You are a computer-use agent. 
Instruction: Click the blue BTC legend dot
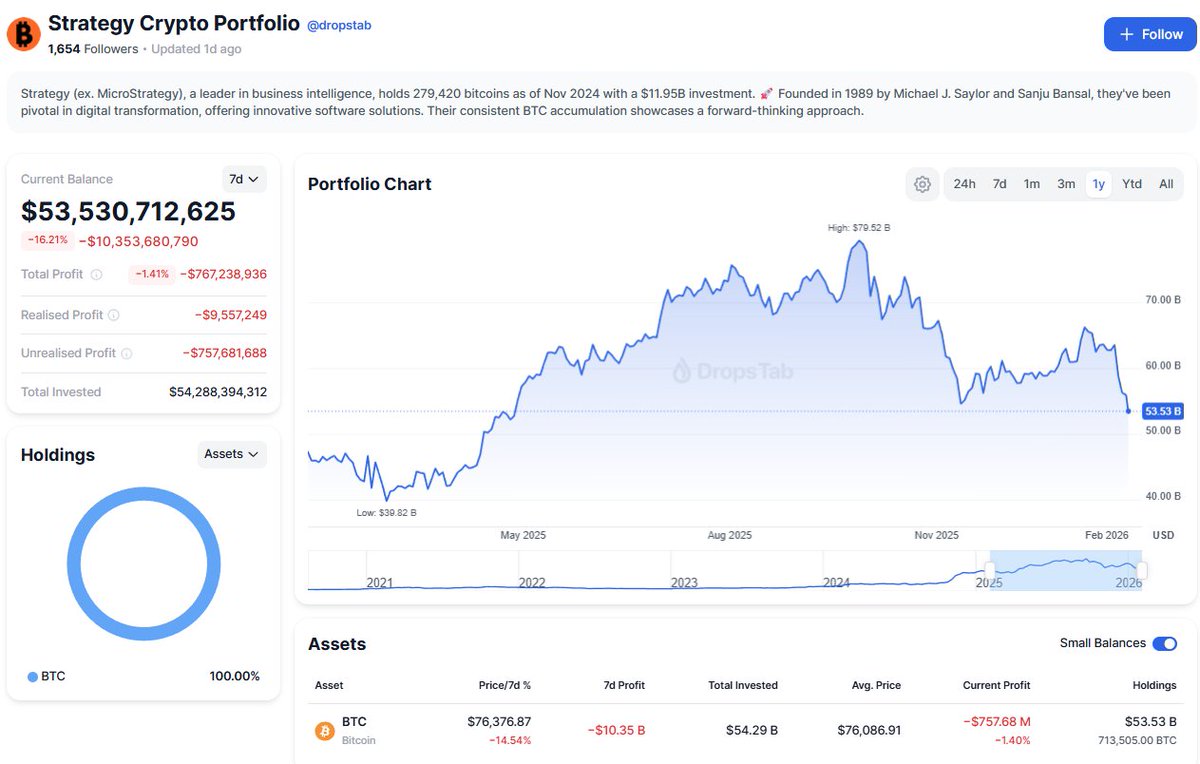click(x=33, y=677)
